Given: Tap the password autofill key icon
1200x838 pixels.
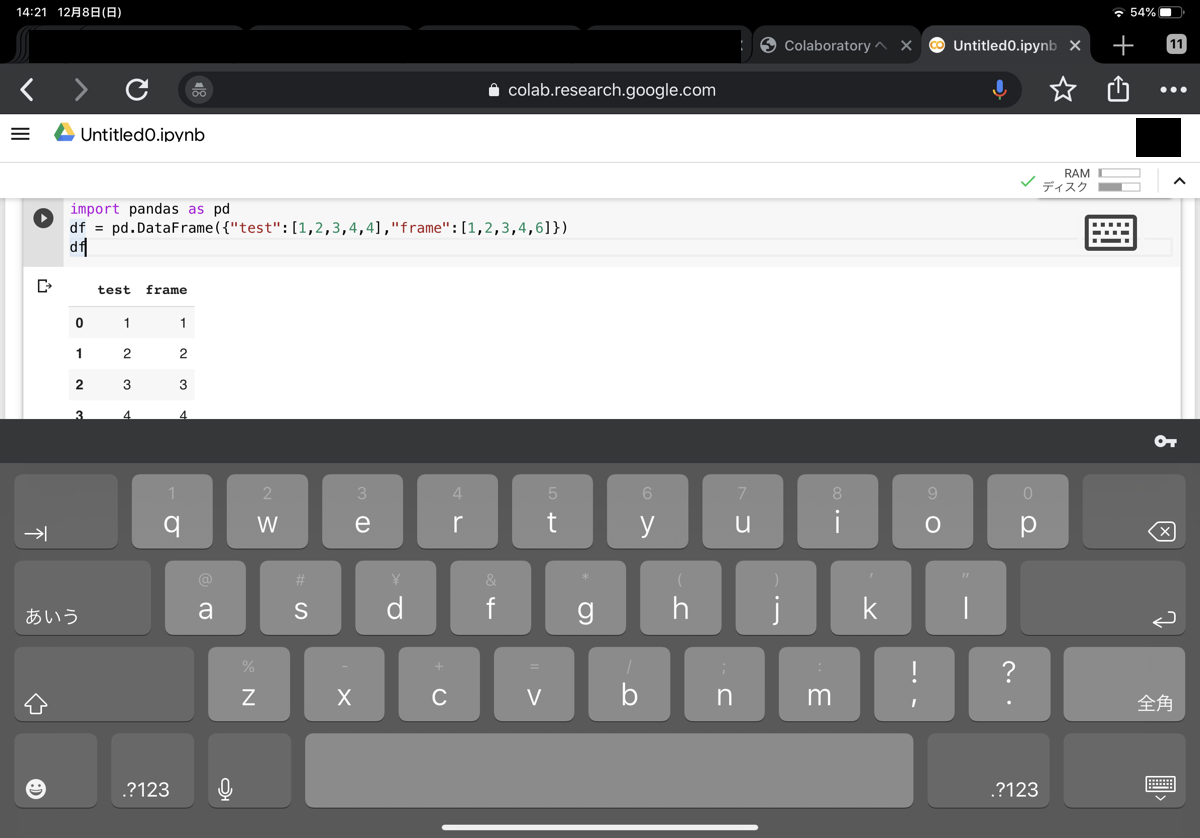Looking at the screenshot, I should [x=1165, y=440].
